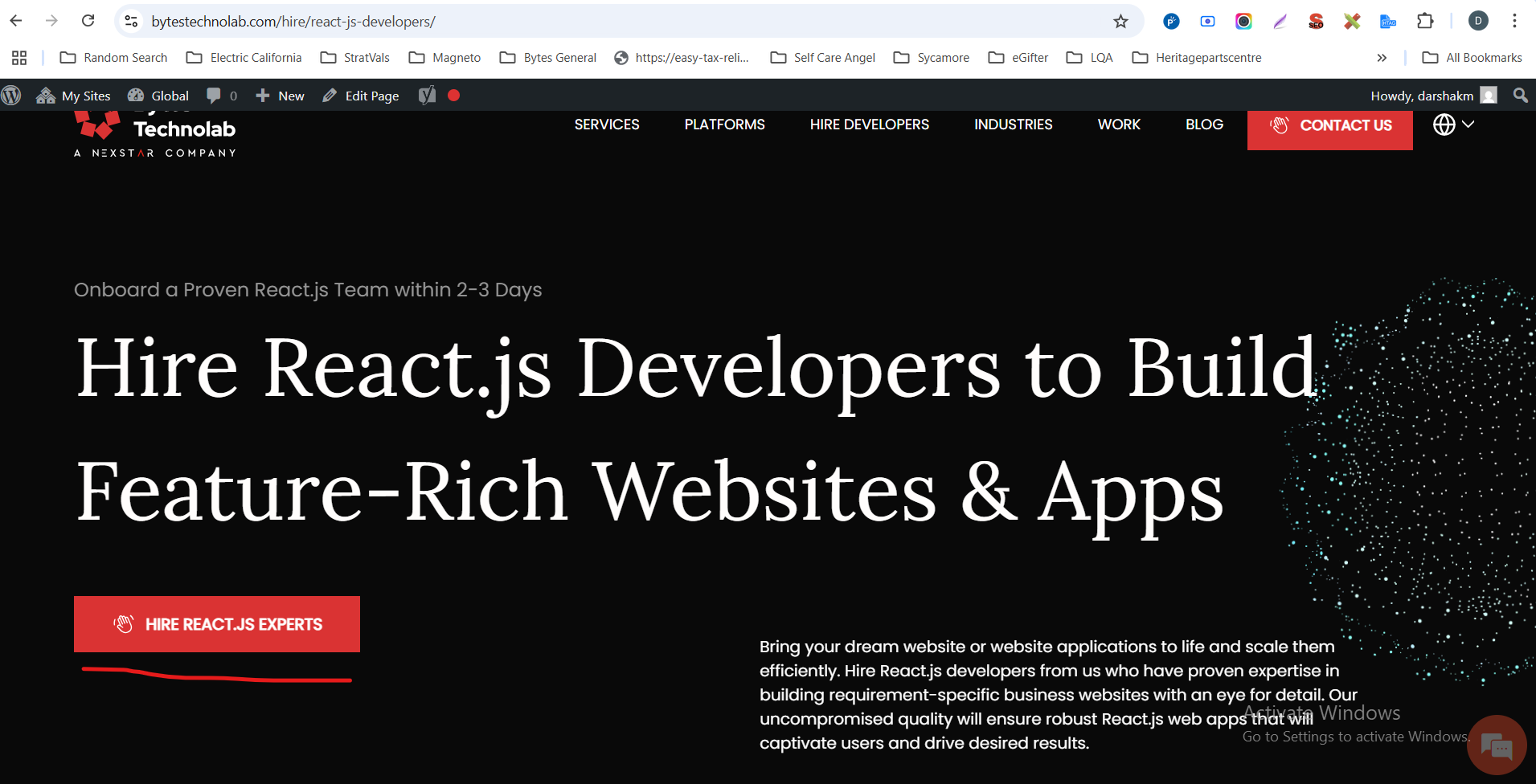Open the live chat bubble widget

(1497, 745)
